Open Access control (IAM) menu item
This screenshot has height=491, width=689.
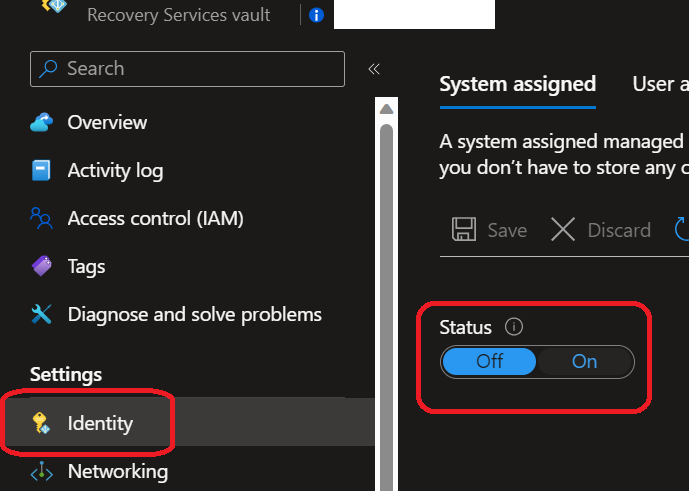coord(155,218)
